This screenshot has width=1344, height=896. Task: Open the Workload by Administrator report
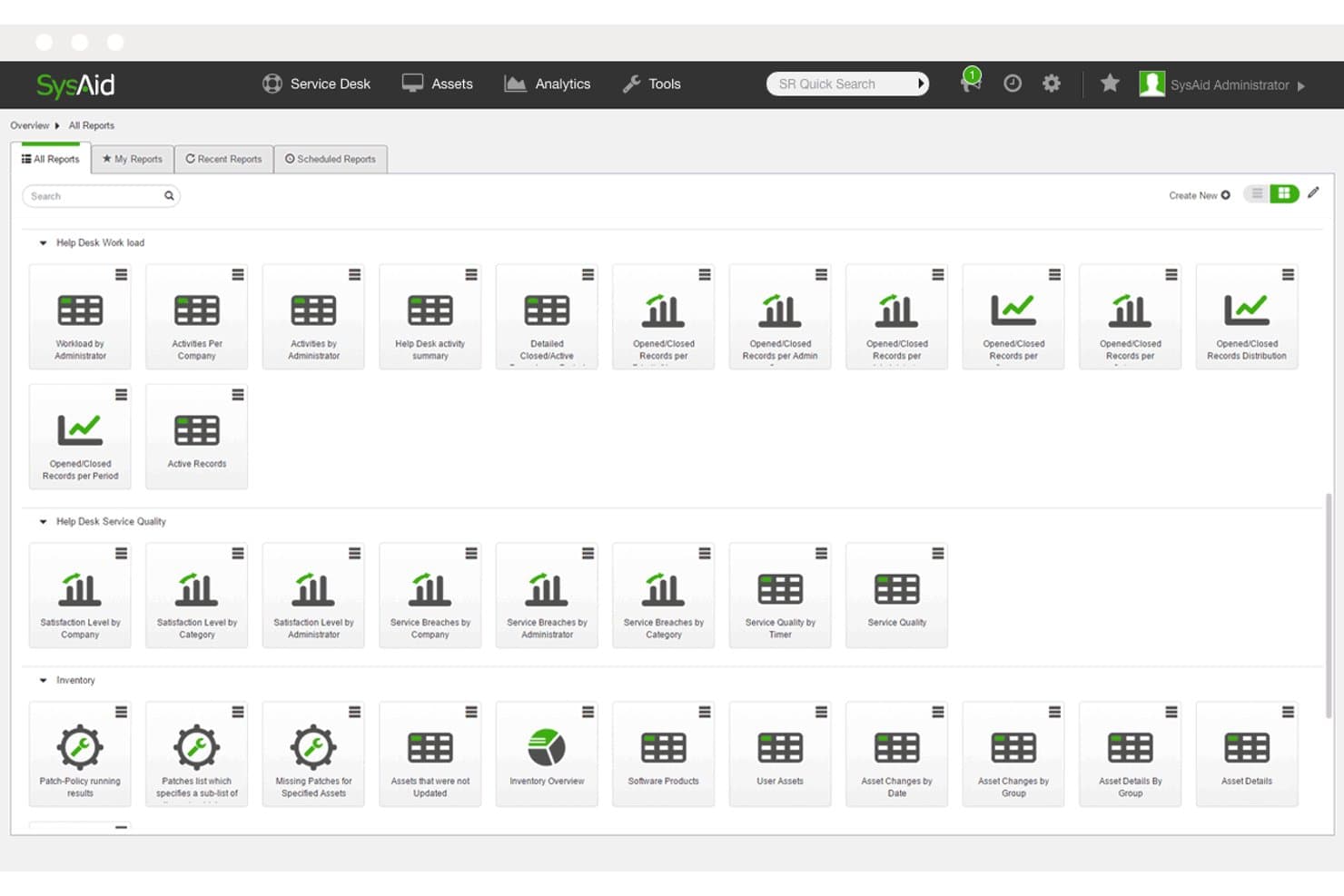80,317
